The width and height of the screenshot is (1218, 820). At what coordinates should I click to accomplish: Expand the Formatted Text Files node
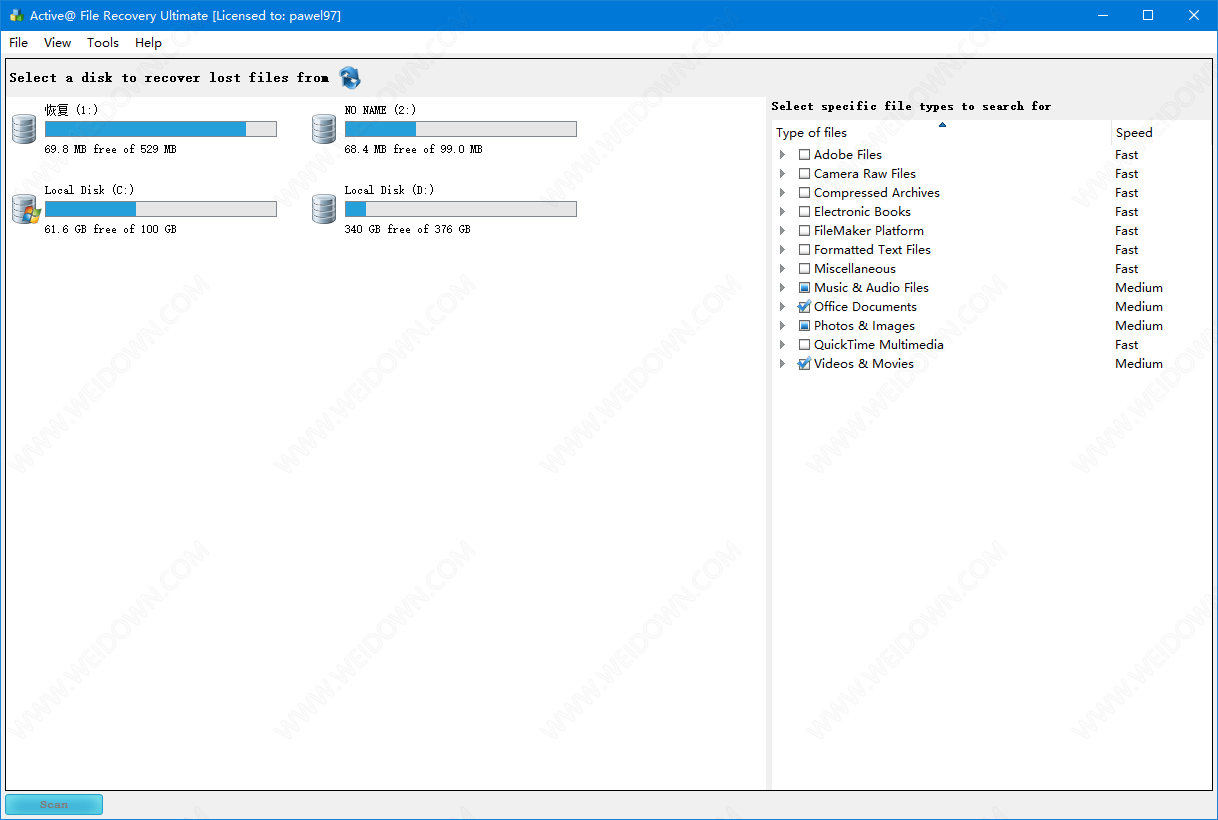tap(783, 250)
